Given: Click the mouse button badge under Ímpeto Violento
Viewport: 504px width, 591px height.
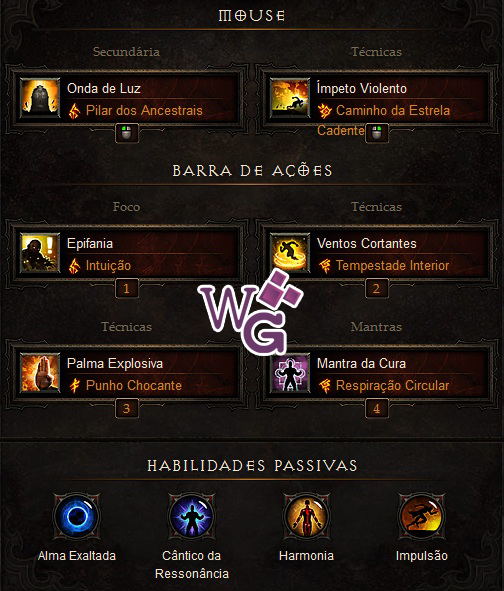Looking at the screenshot, I should tap(377, 133).
